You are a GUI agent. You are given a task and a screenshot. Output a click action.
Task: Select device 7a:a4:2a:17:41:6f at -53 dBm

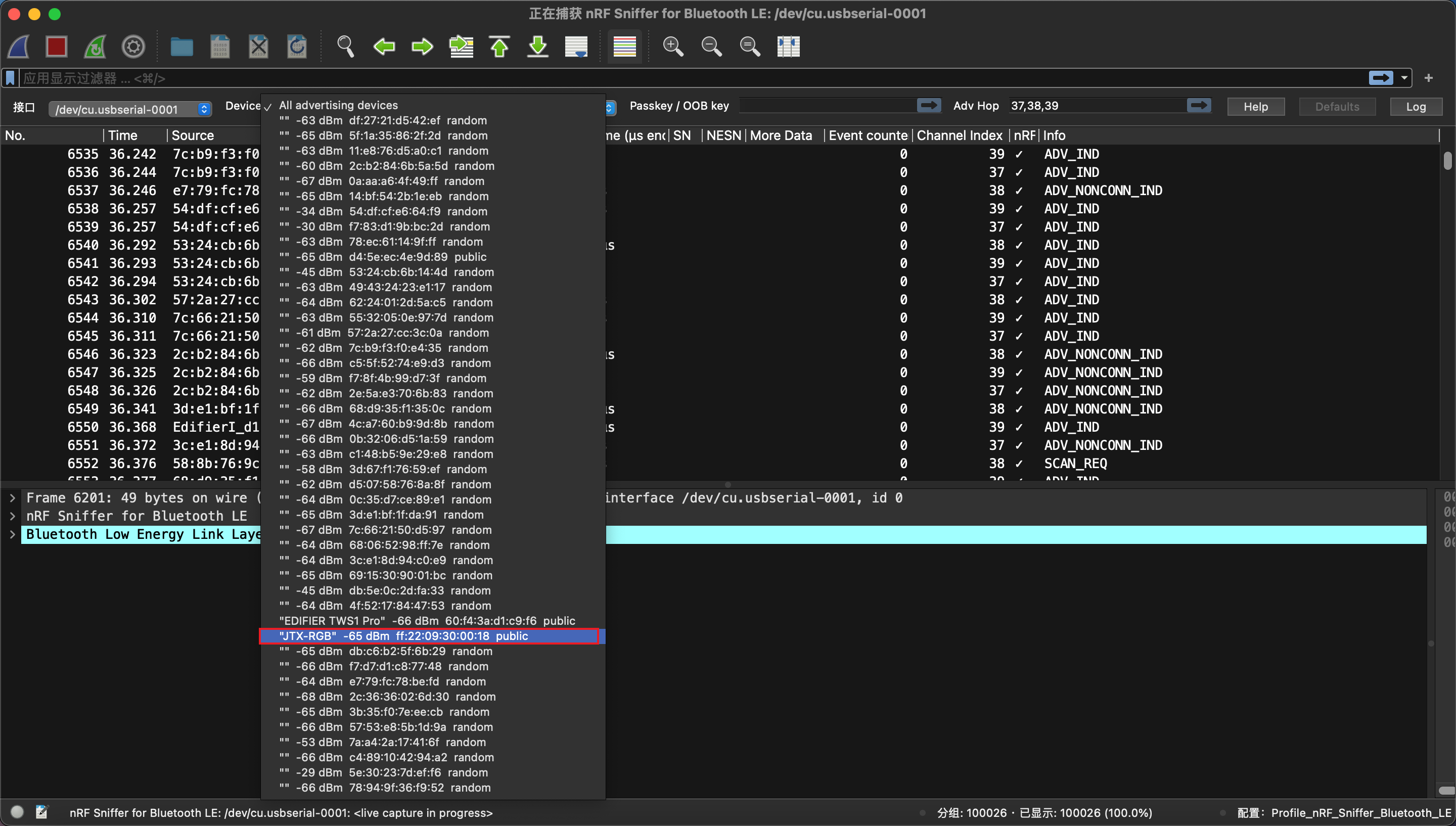pos(433,742)
